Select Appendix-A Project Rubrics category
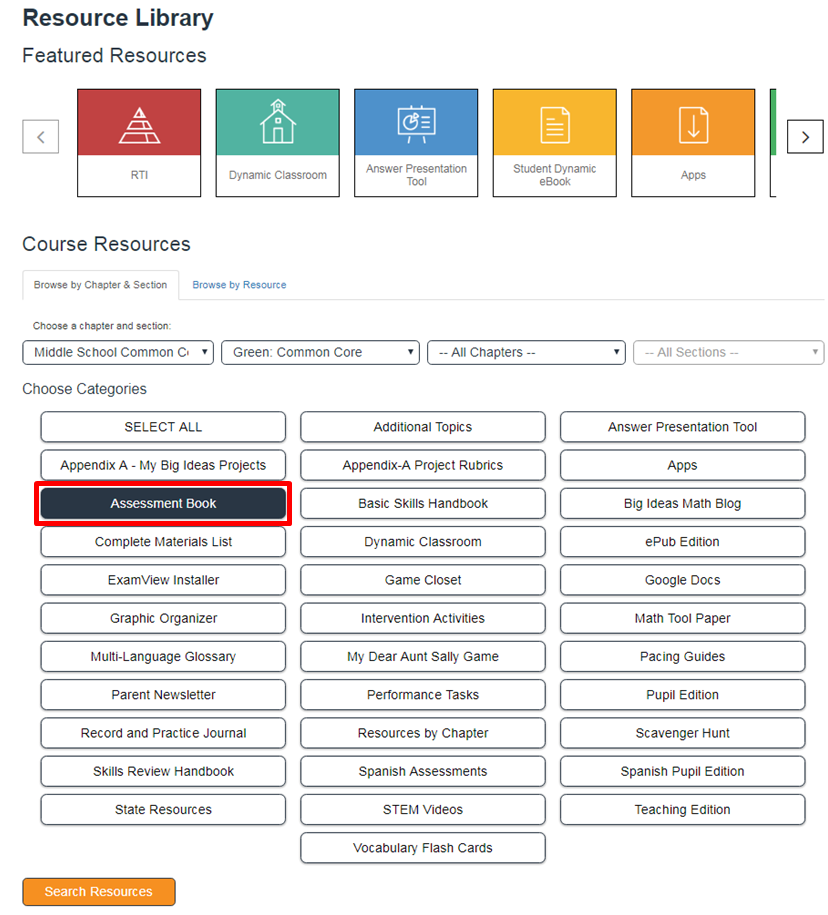The height and width of the screenshot is (915, 828). click(423, 465)
